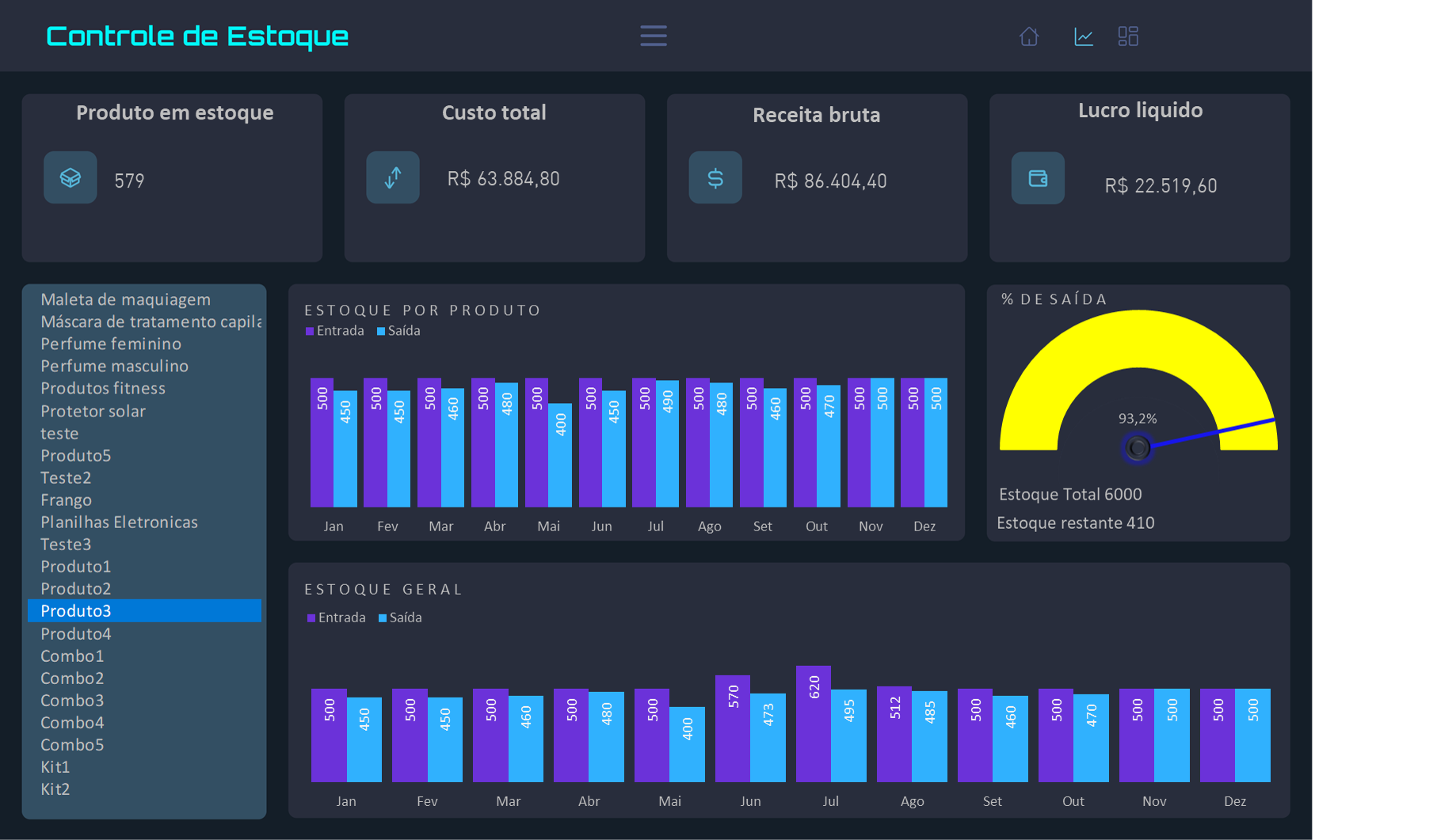Click the dollar sign icon on Receita bruta card
Screen dimensions: 1437x840
(715, 177)
